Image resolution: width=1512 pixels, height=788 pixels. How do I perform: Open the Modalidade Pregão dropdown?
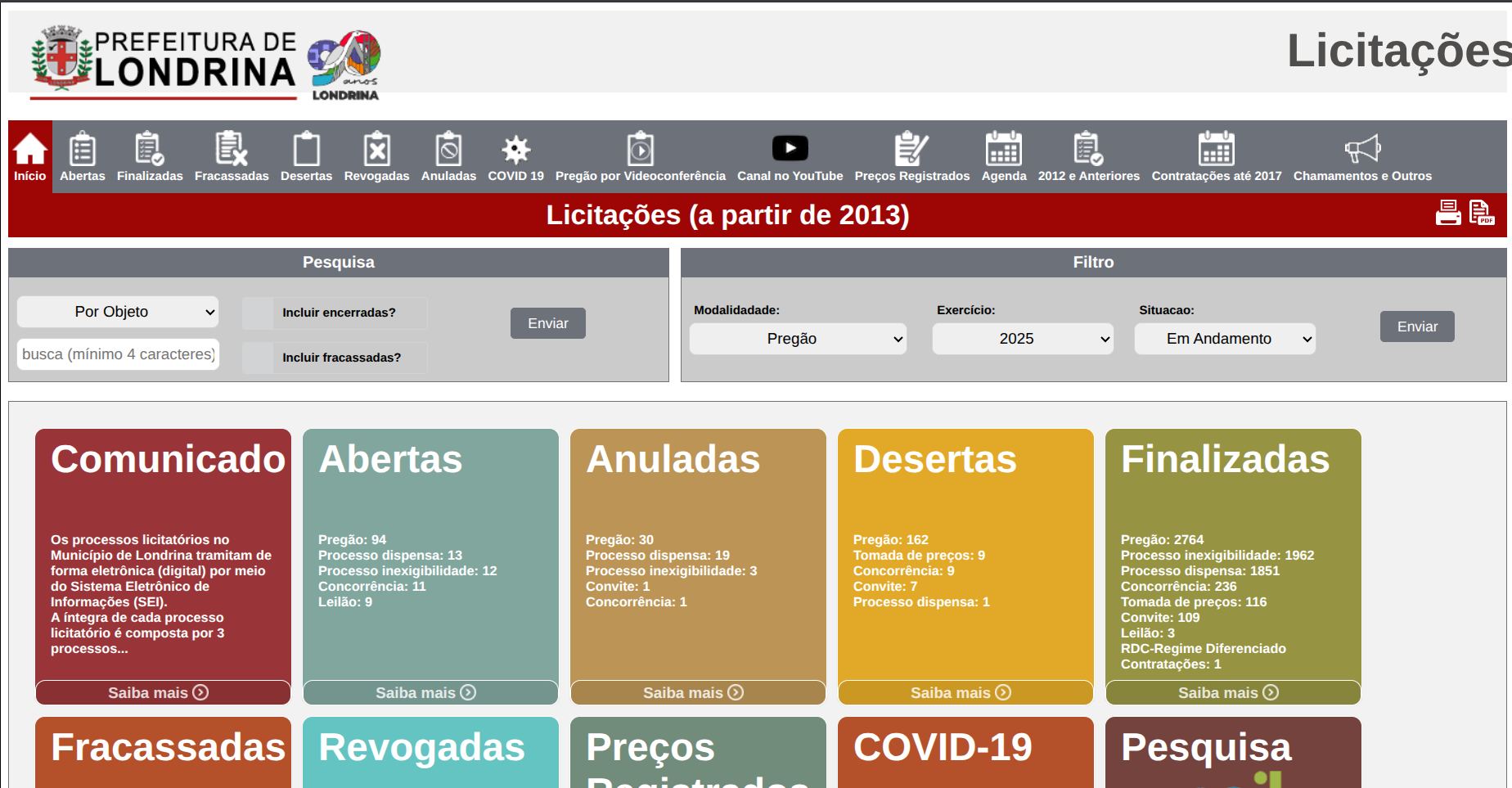pos(798,339)
